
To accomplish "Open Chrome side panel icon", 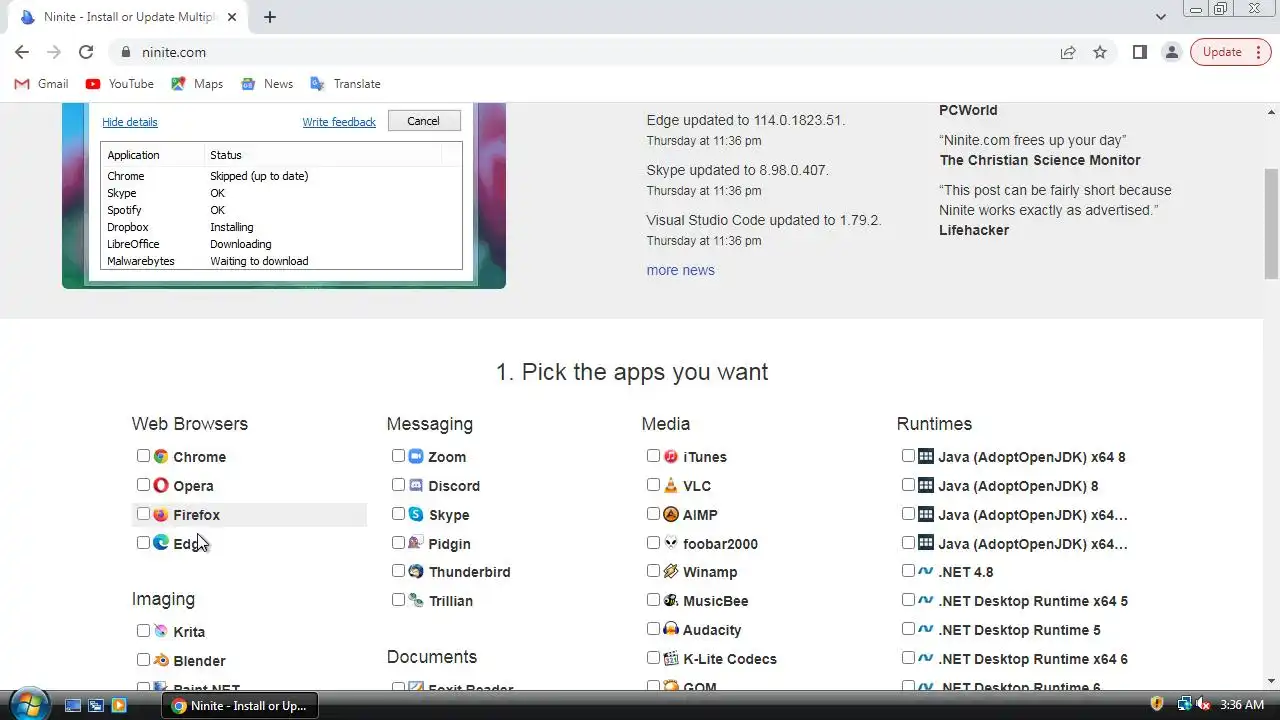I will click(1139, 52).
